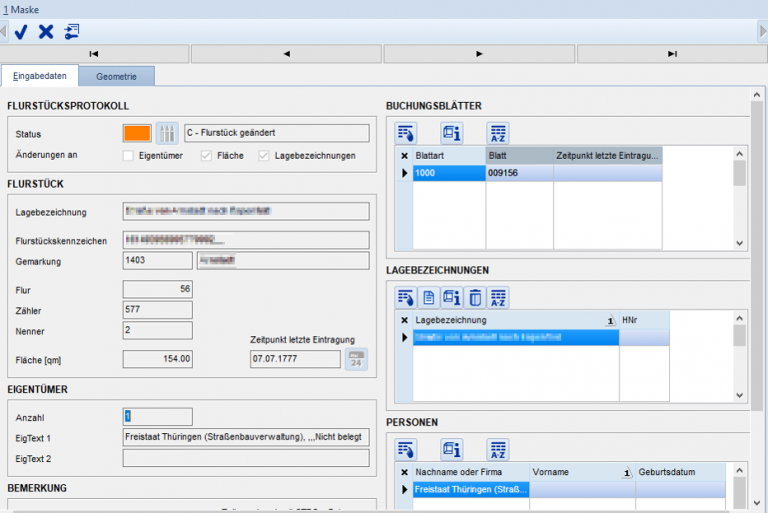The width and height of the screenshot is (768, 513).
Task: Click the Blattart column header
Action: click(x=449, y=156)
